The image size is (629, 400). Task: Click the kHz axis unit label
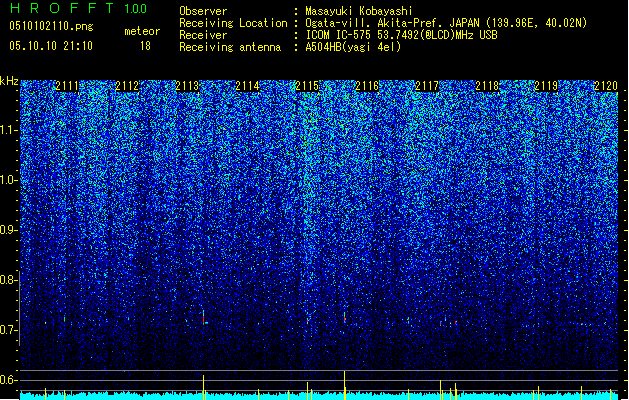(x=9, y=81)
